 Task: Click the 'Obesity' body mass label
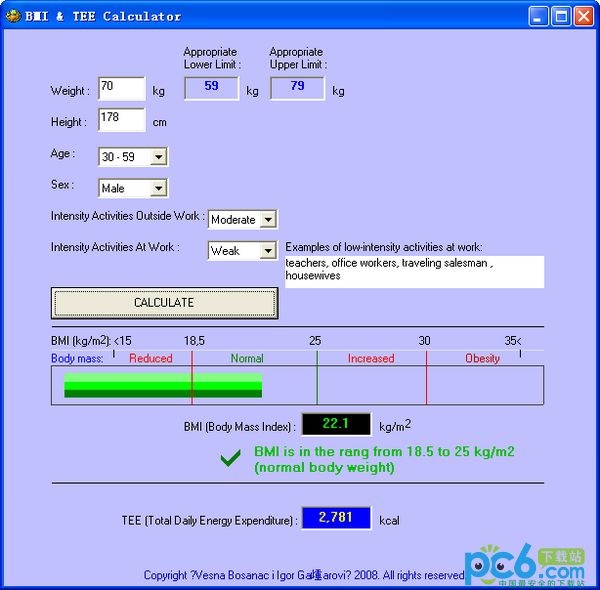(483, 358)
